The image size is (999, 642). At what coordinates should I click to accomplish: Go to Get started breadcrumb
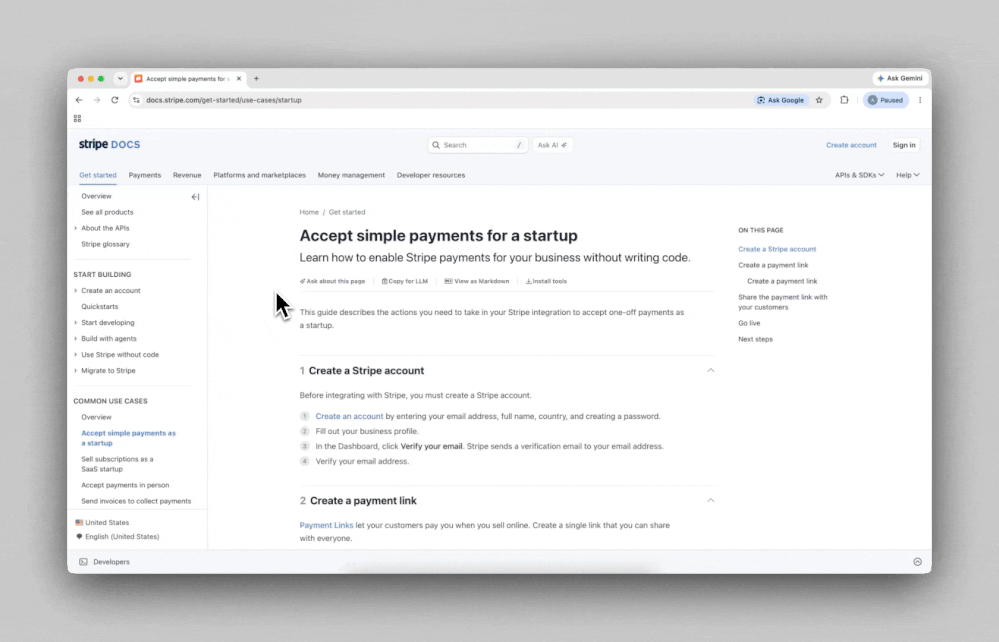coord(347,212)
